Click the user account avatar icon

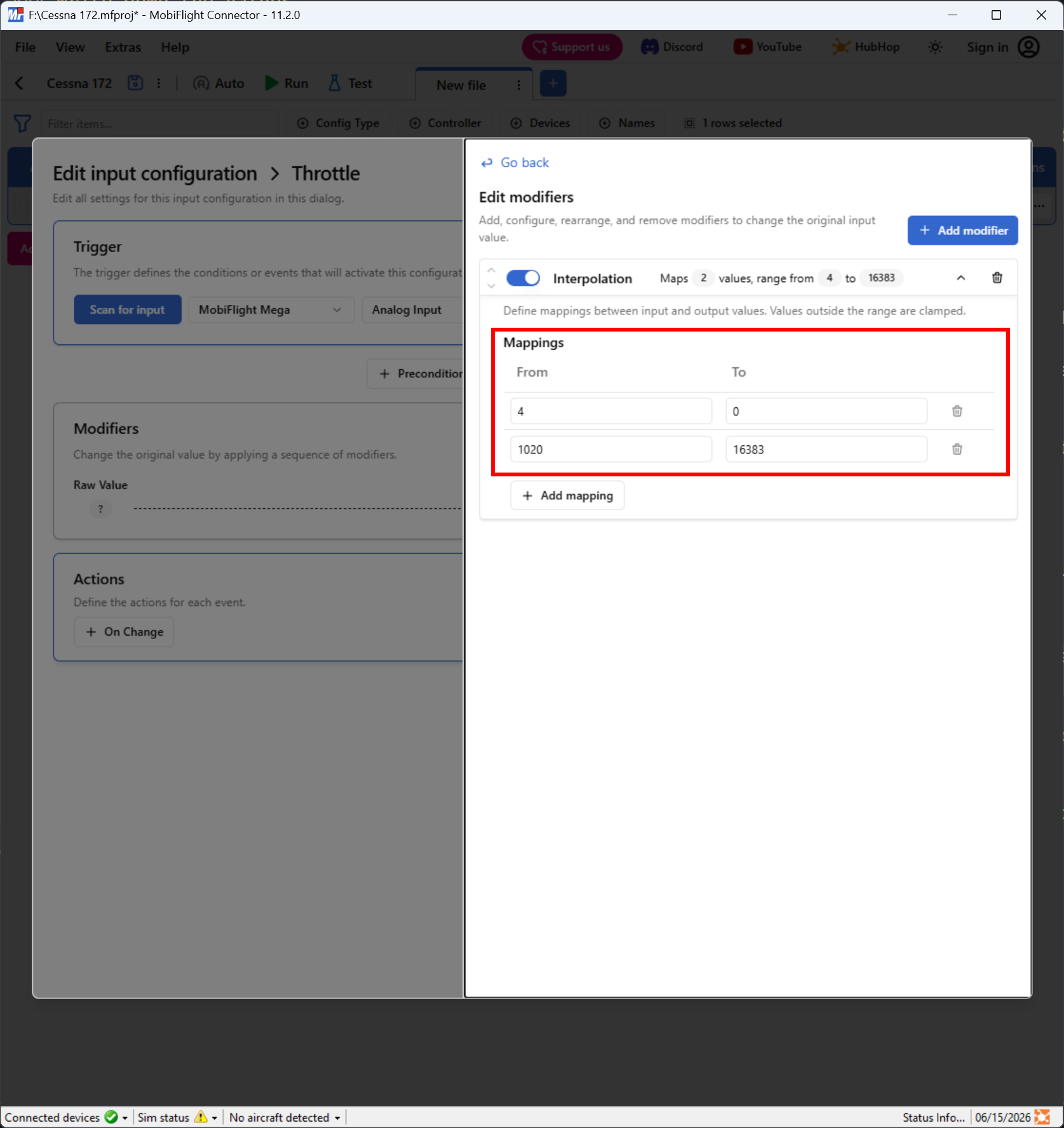coord(1028,47)
